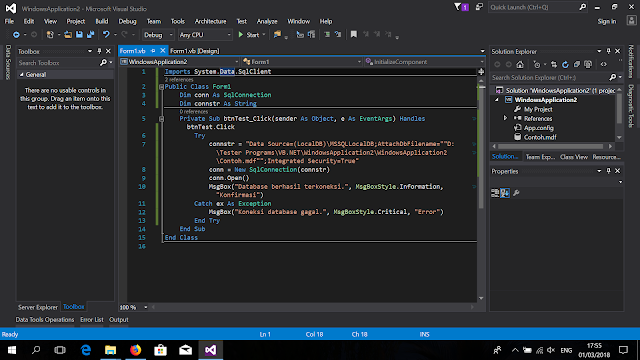Select Contoh.mdf in Solution Explorer
640x360 pixels.
540,137
